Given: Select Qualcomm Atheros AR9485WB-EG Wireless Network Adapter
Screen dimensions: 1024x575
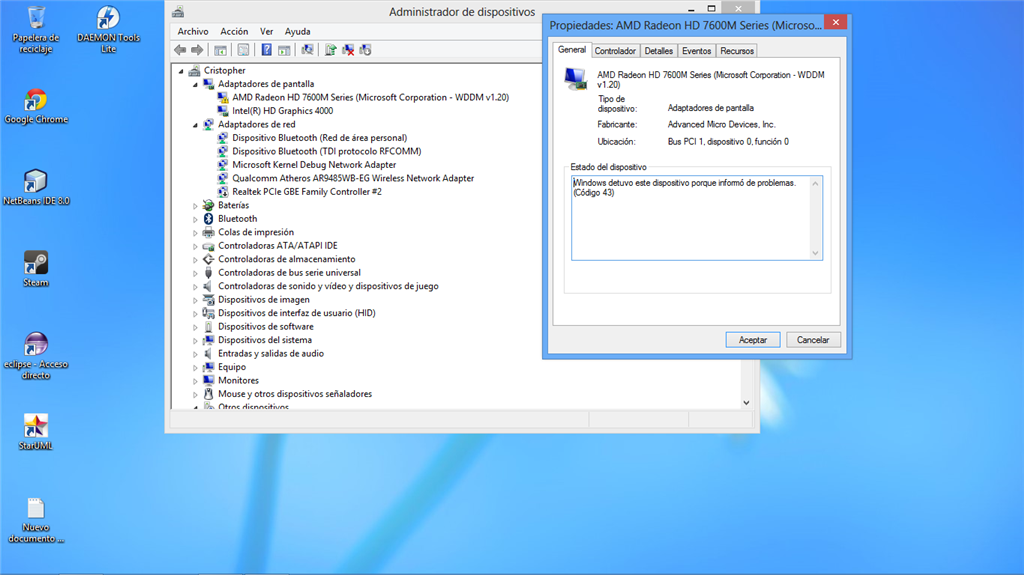Looking at the screenshot, I should (x=353, y=178).
